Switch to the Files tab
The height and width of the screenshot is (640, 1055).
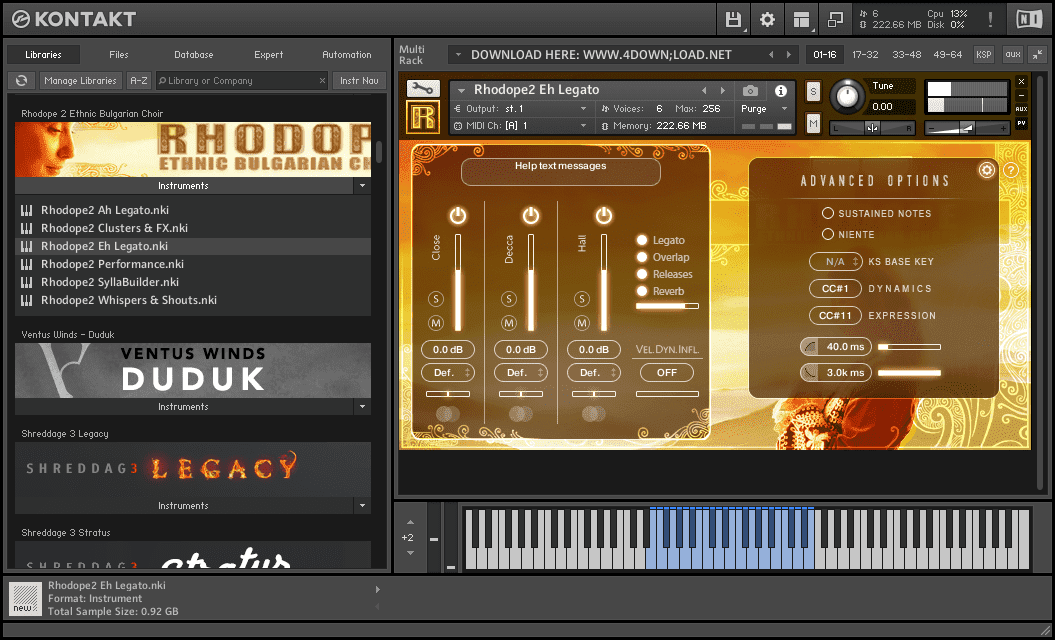[x=118, y=55]
